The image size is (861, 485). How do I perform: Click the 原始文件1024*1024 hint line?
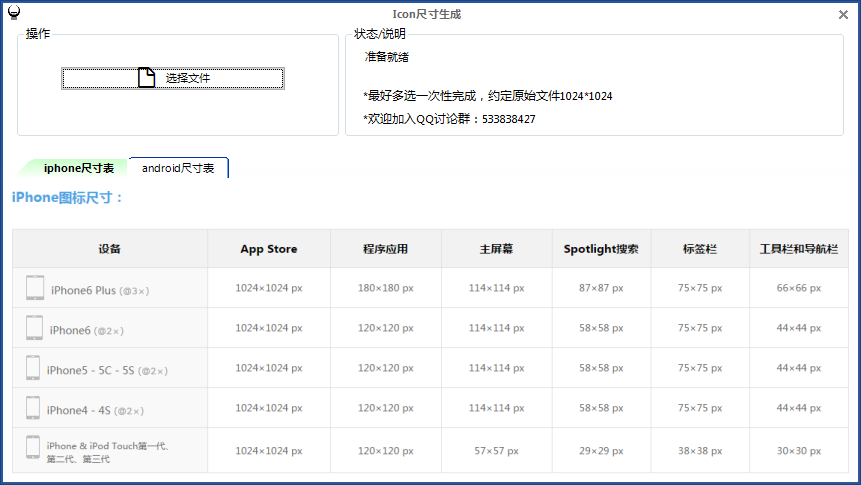tap(488, 96)
